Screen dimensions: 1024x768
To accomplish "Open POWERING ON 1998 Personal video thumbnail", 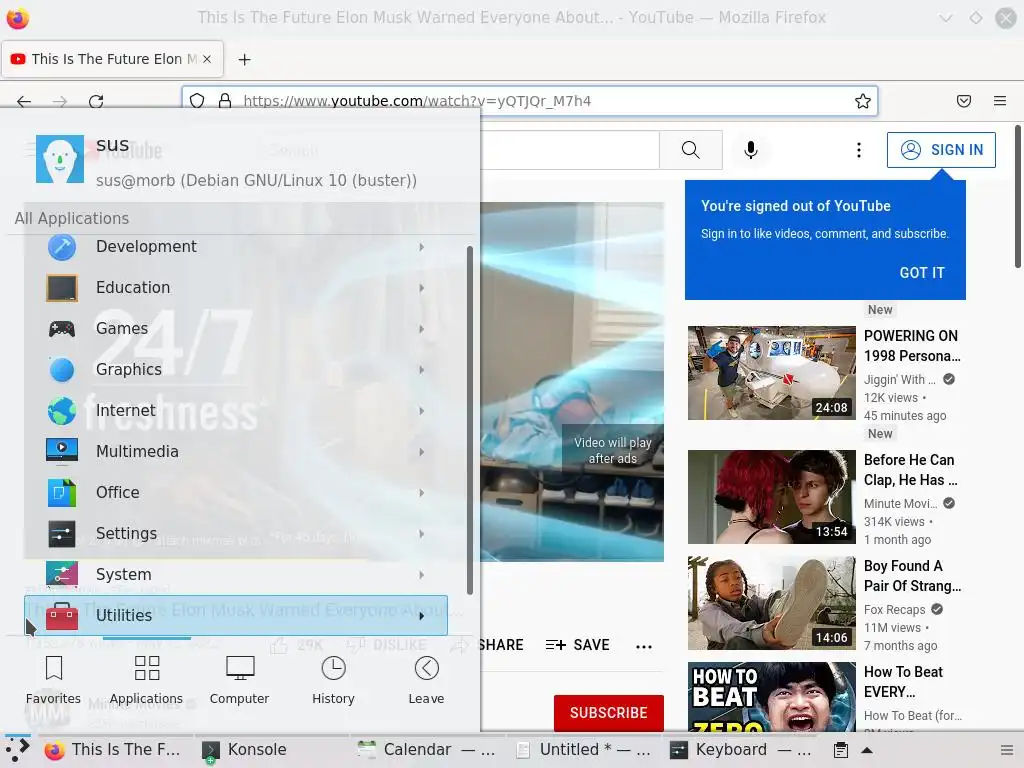I will pyautogui.click(x=772, y=373).
